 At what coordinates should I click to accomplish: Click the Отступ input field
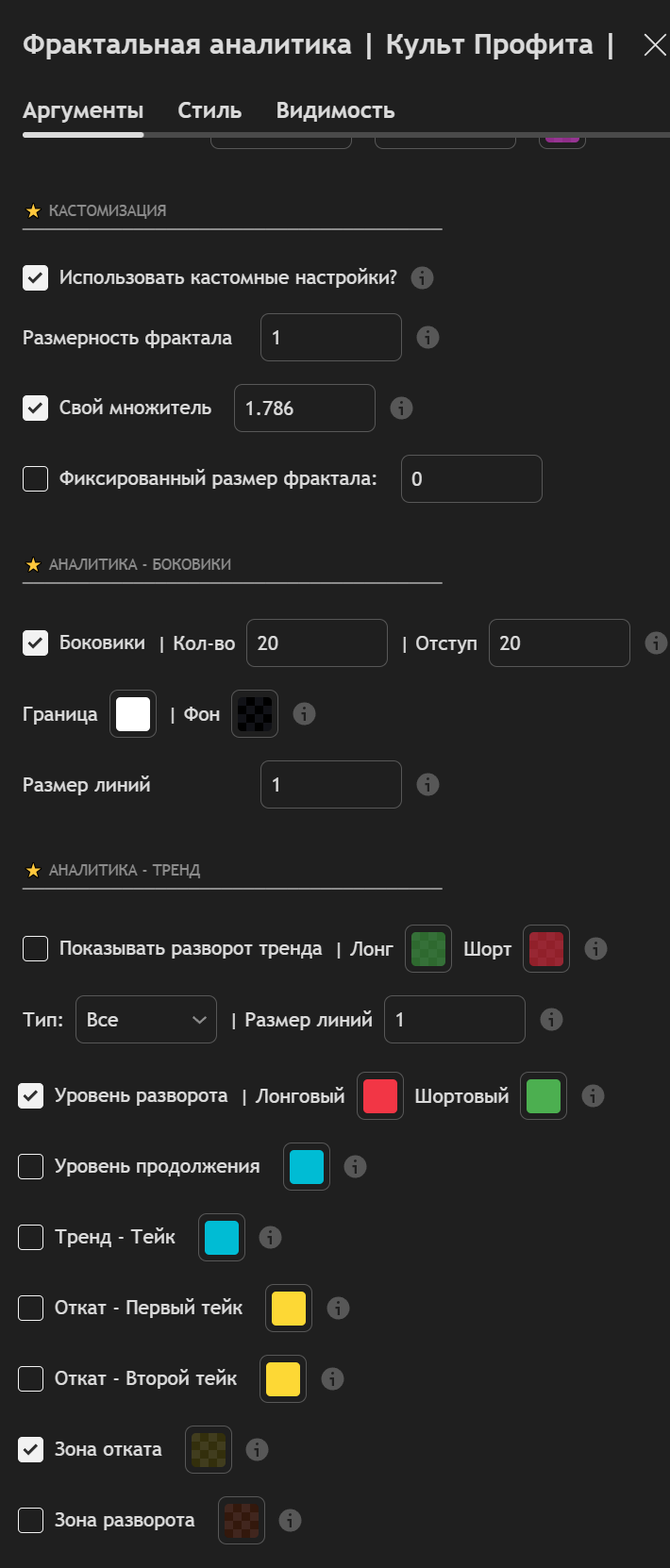coord(559,643)
